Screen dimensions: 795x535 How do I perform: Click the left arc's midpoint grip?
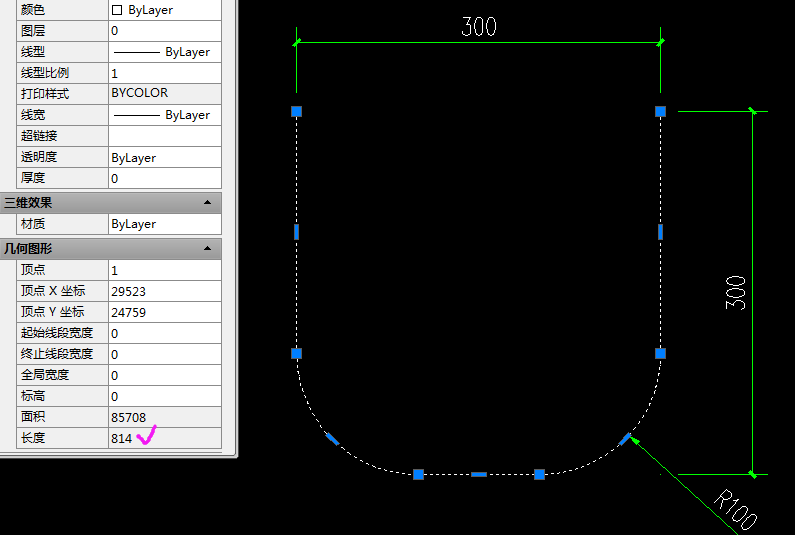[333, 439]
